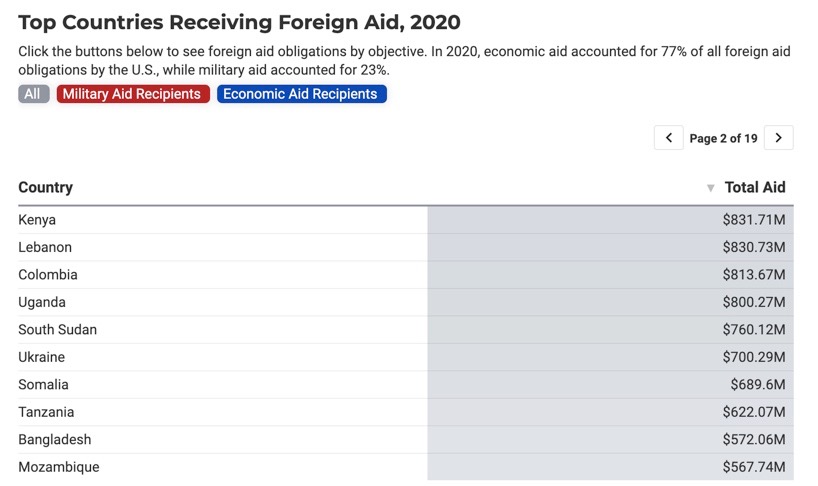Click Mozambique's $567.74M aid bar
The image size is (818, 486).
pyautogui.click(x=610, y=467)
